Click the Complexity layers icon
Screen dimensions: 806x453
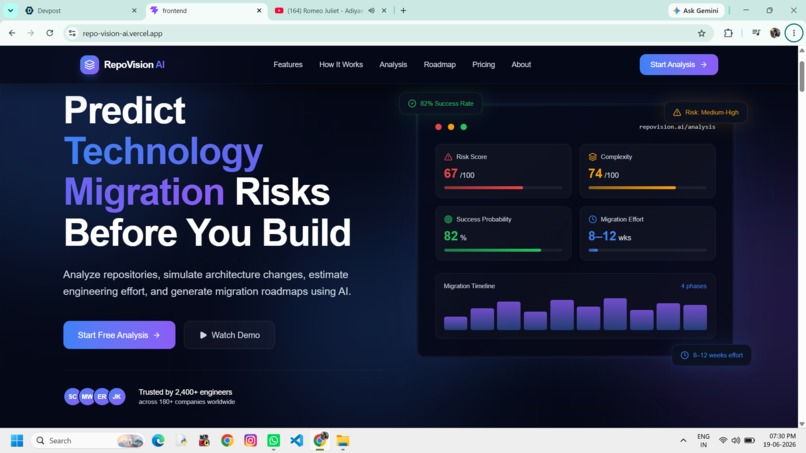point(593,157)
